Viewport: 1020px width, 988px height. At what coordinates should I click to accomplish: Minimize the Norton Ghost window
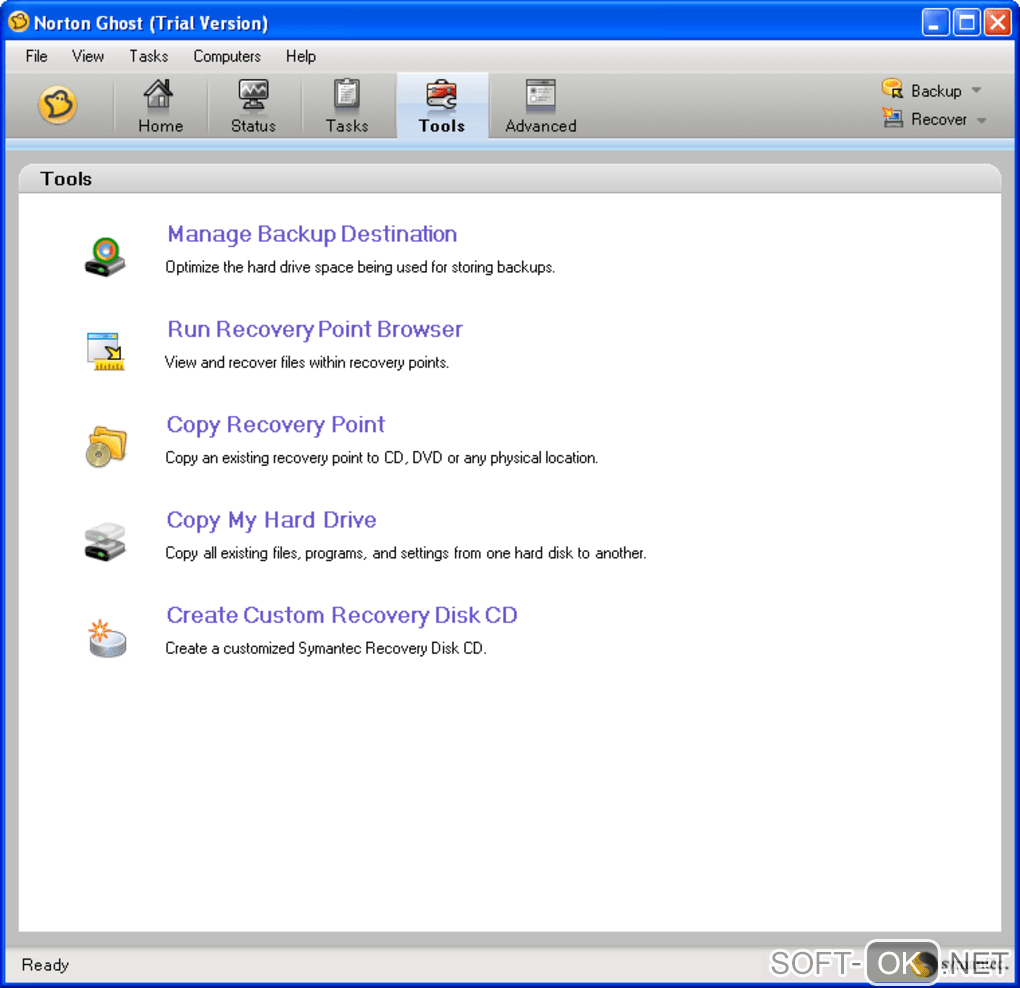[935, 23]
